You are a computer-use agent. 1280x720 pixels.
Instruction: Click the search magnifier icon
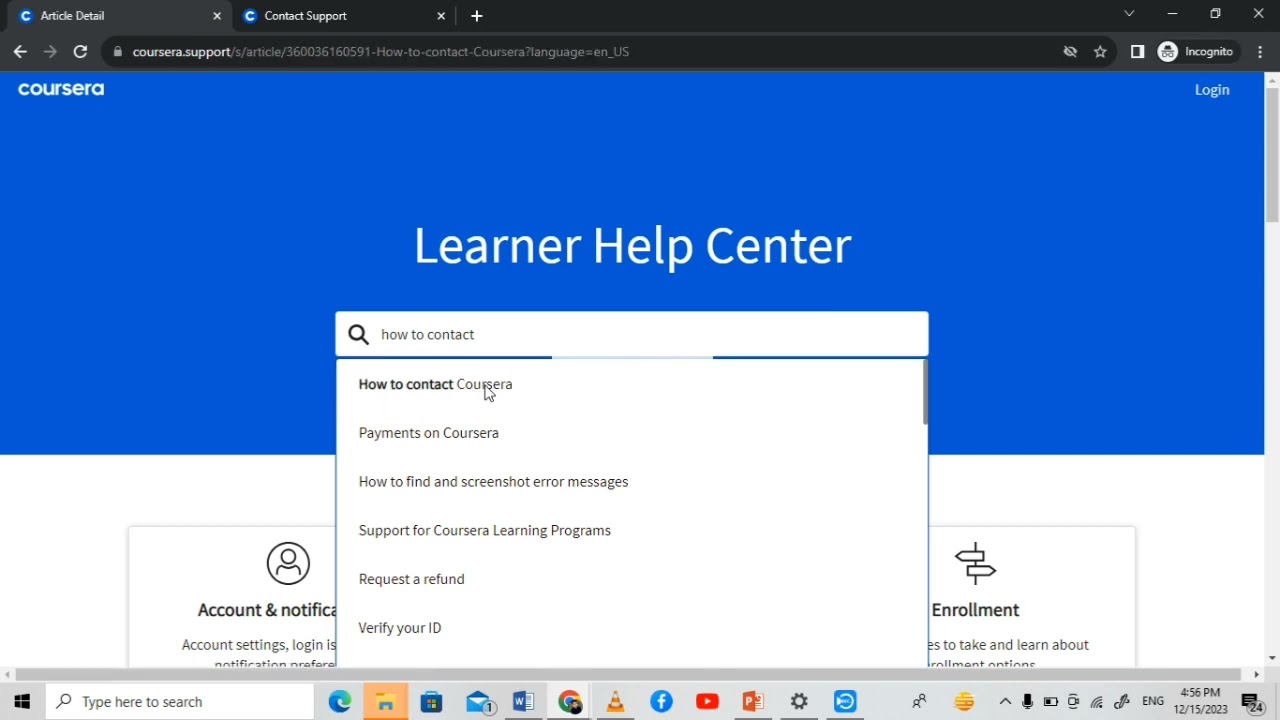pos(358,335)
